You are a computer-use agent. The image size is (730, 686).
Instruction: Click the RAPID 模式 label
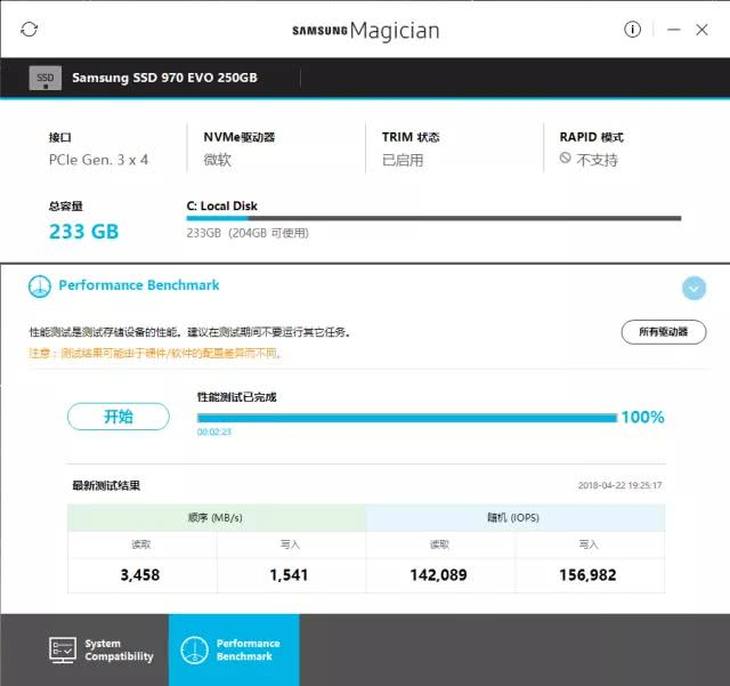[x=591, y=137]
